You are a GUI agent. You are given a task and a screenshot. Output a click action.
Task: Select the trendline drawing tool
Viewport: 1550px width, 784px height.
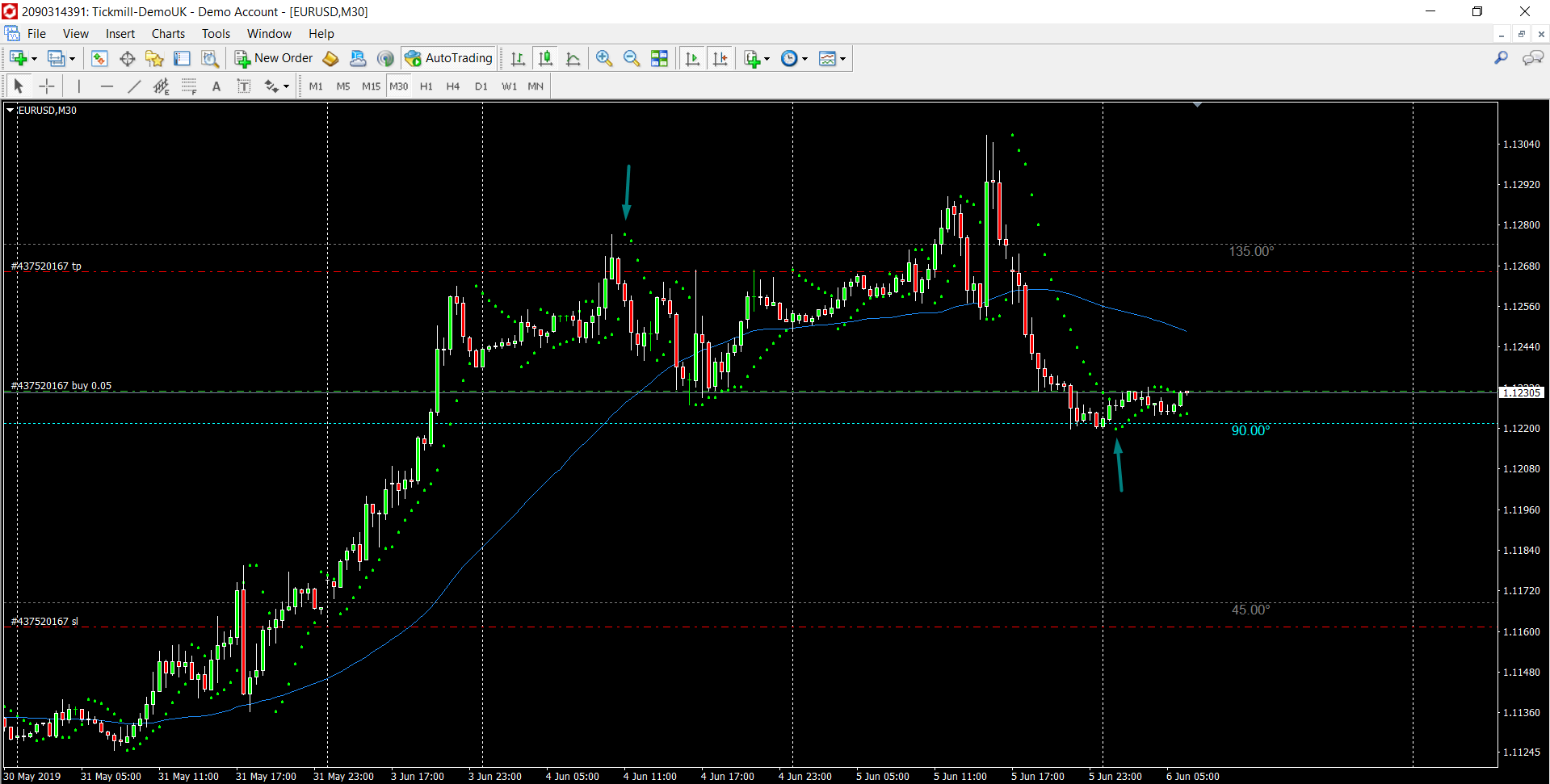click(x=134, y=86)
